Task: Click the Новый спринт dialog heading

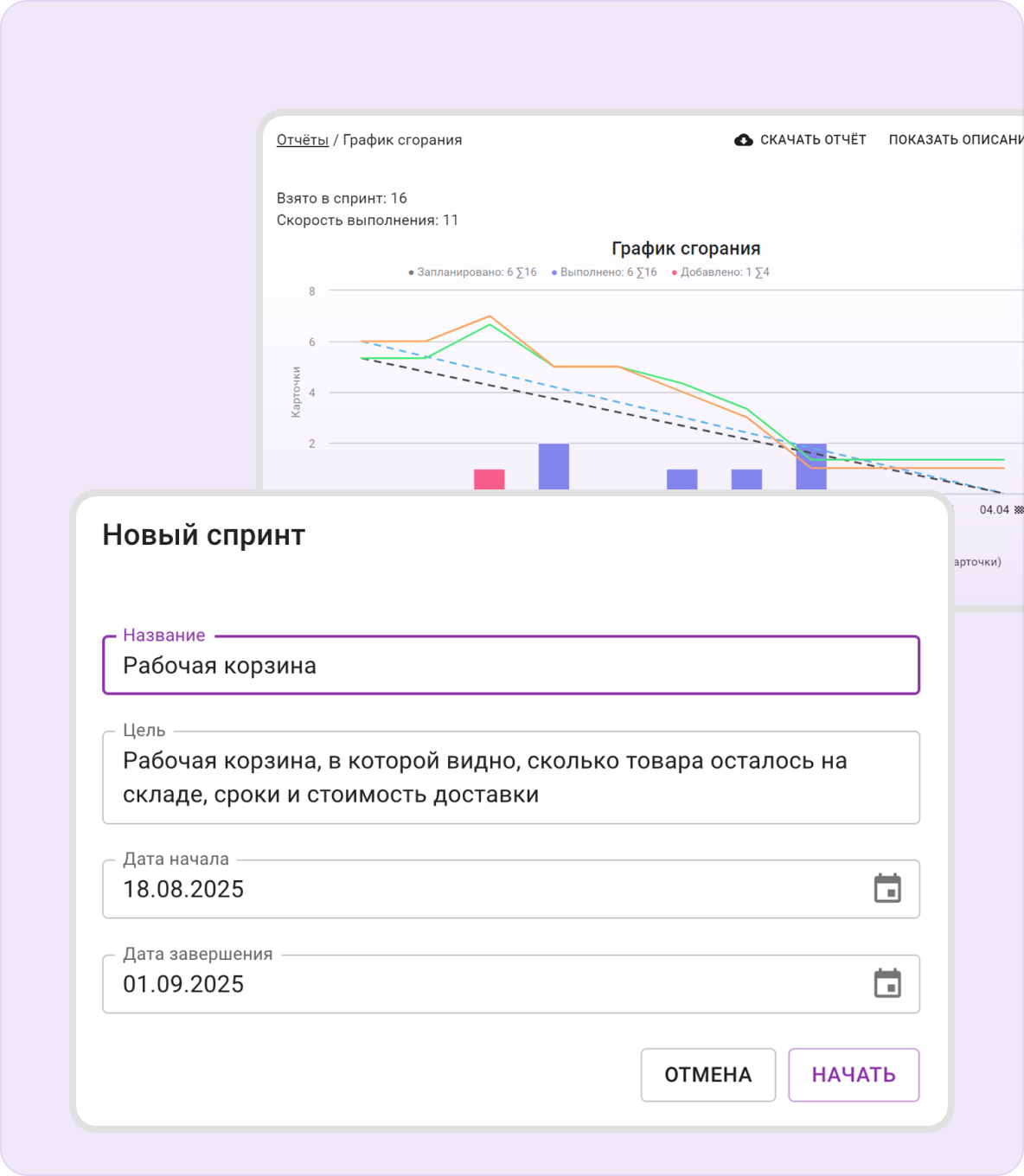Action: (x=204, y=535)
